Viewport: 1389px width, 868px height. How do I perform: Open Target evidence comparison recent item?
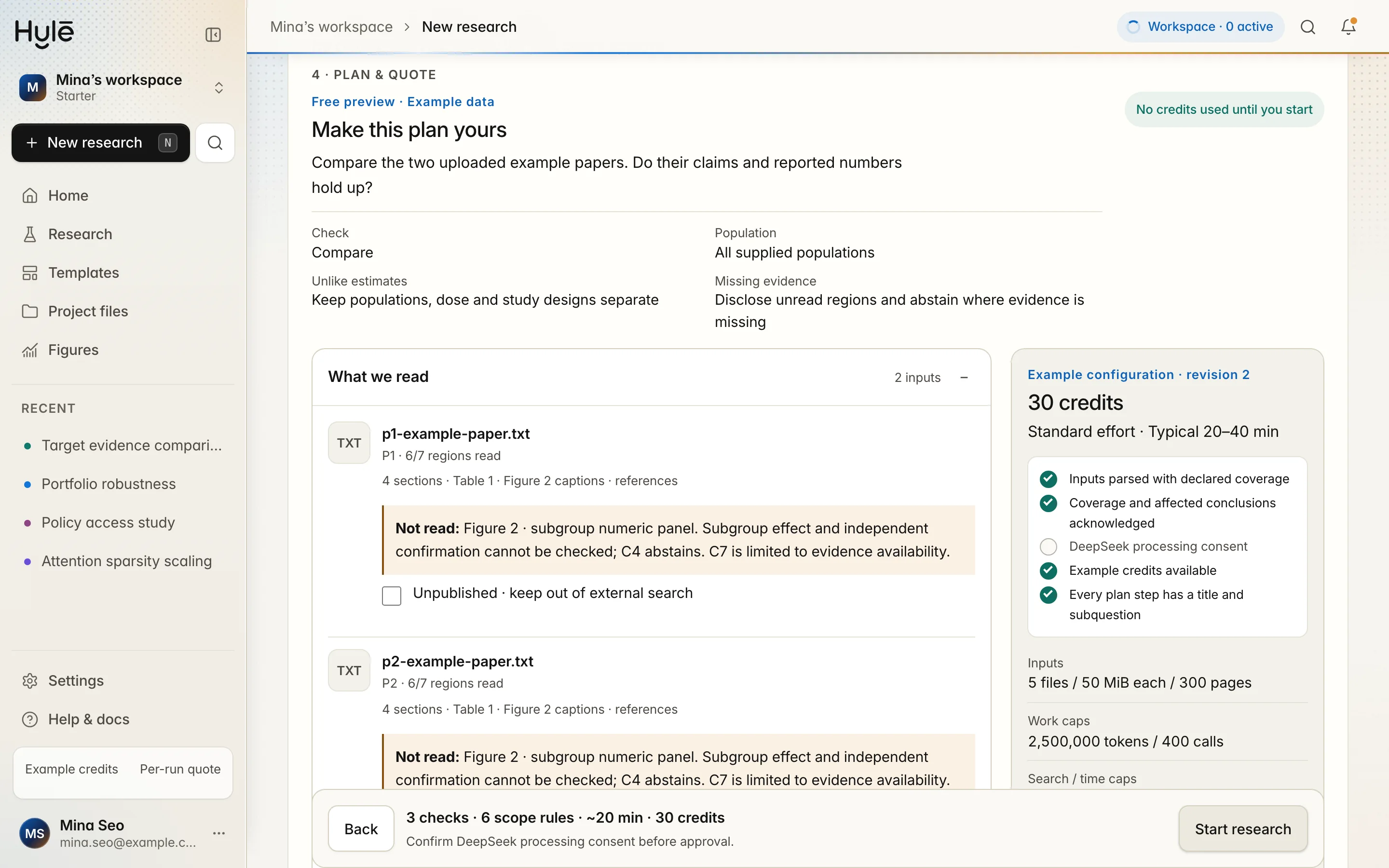[123, 446]
